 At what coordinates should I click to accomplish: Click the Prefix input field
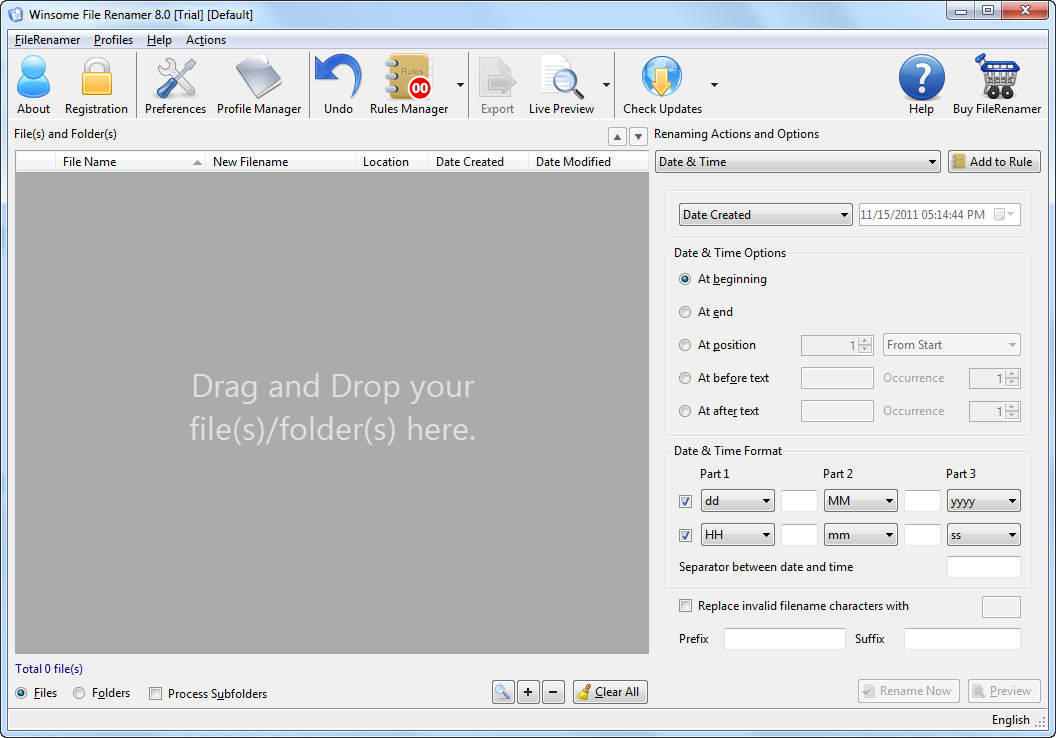[785, 638]
